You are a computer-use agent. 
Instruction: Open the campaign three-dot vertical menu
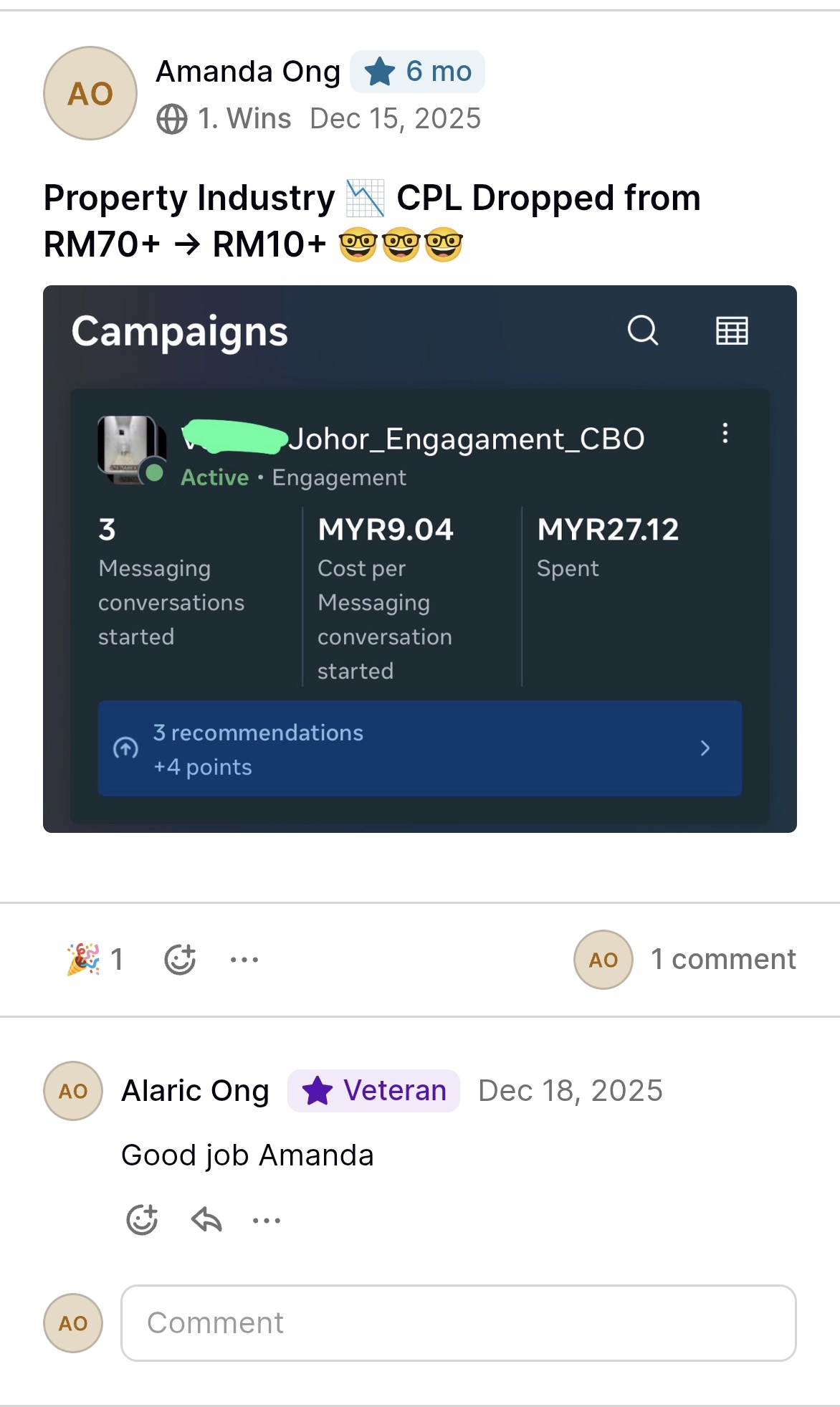click(725, 433)
